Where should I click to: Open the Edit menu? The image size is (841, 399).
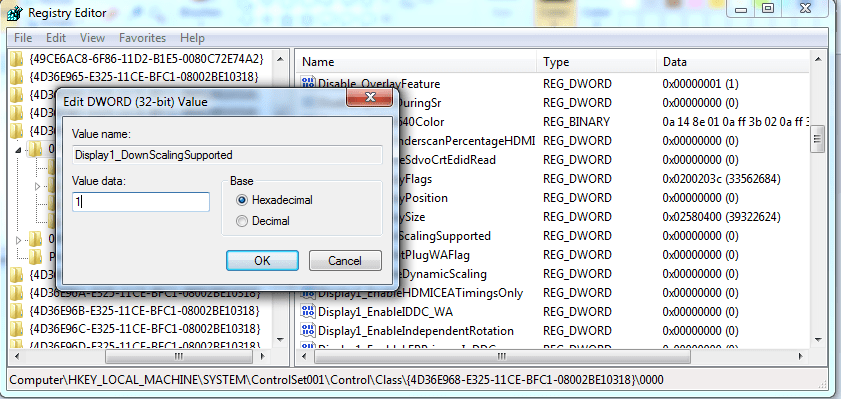tap(56, 38)
